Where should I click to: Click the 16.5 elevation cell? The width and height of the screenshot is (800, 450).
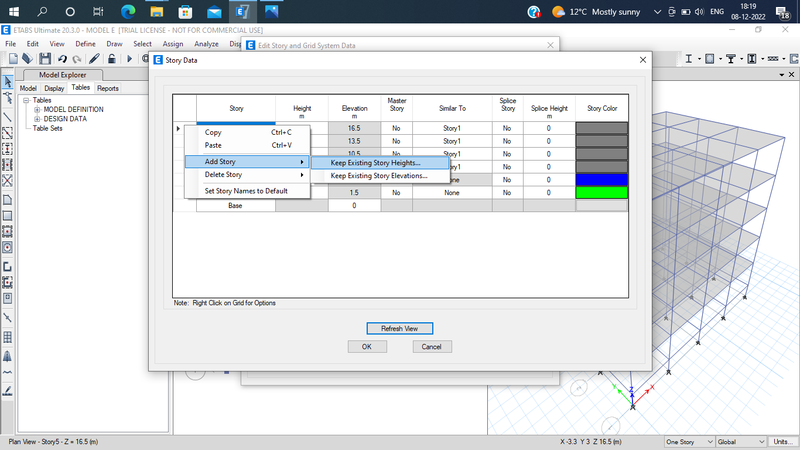click(x=354, y=128)
